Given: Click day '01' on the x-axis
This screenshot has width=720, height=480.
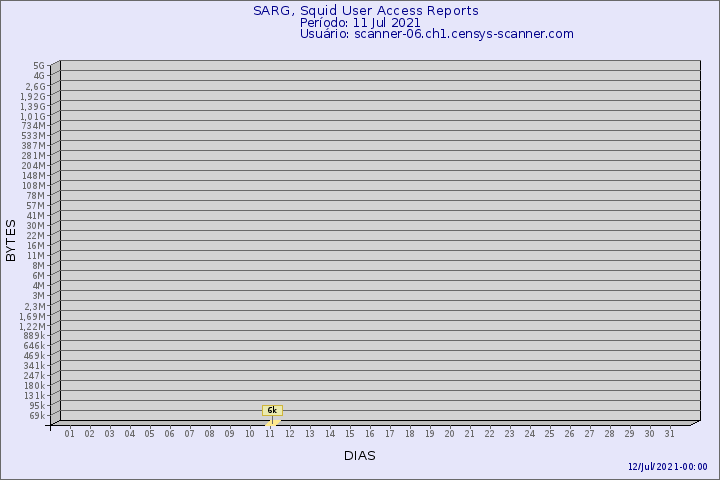Looking at the screenshot, I should tap(69, 434).
